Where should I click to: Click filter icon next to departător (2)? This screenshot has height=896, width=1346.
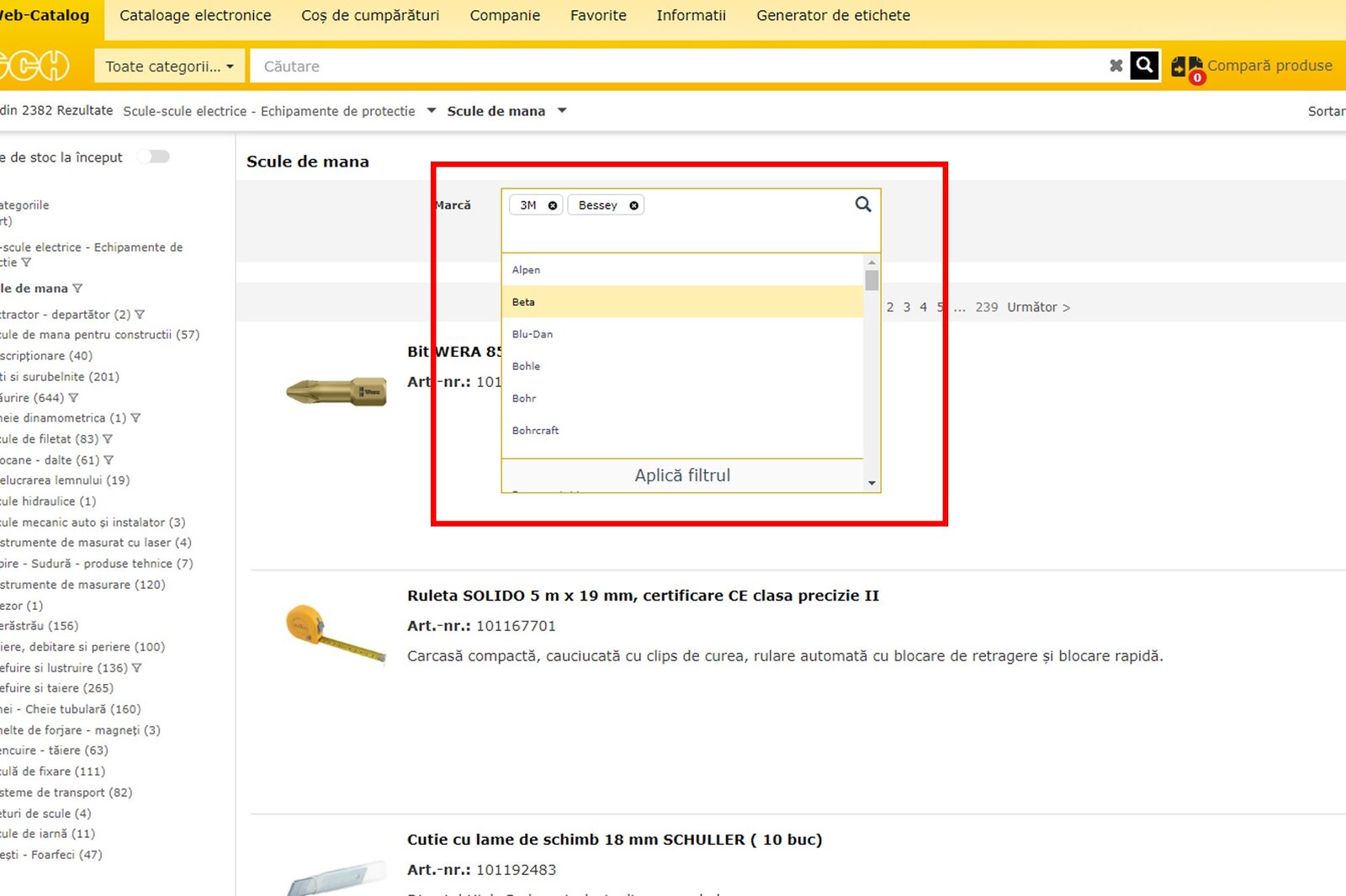click(x=140, y=315)
